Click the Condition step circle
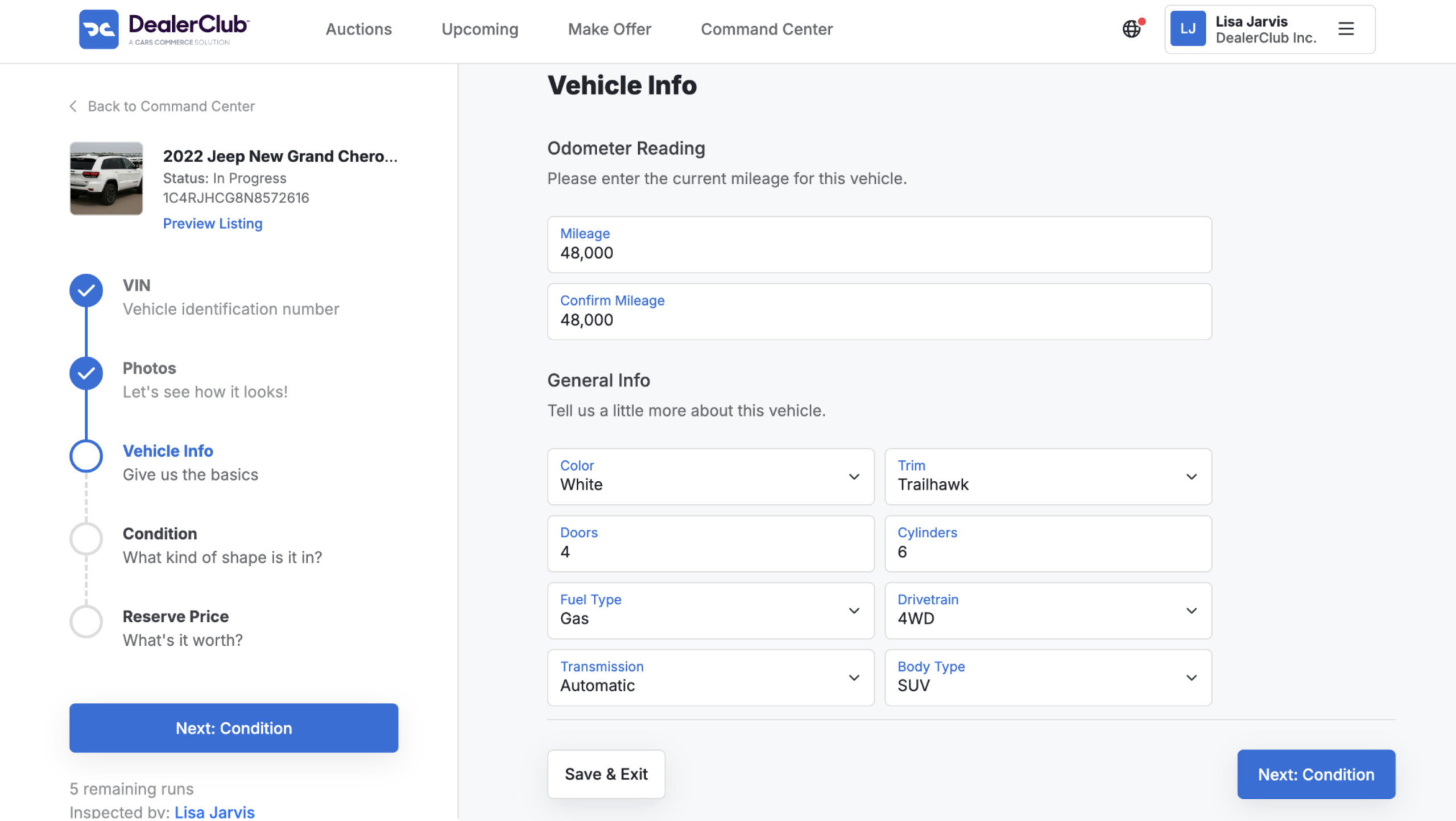 click(x=86, y=539)
